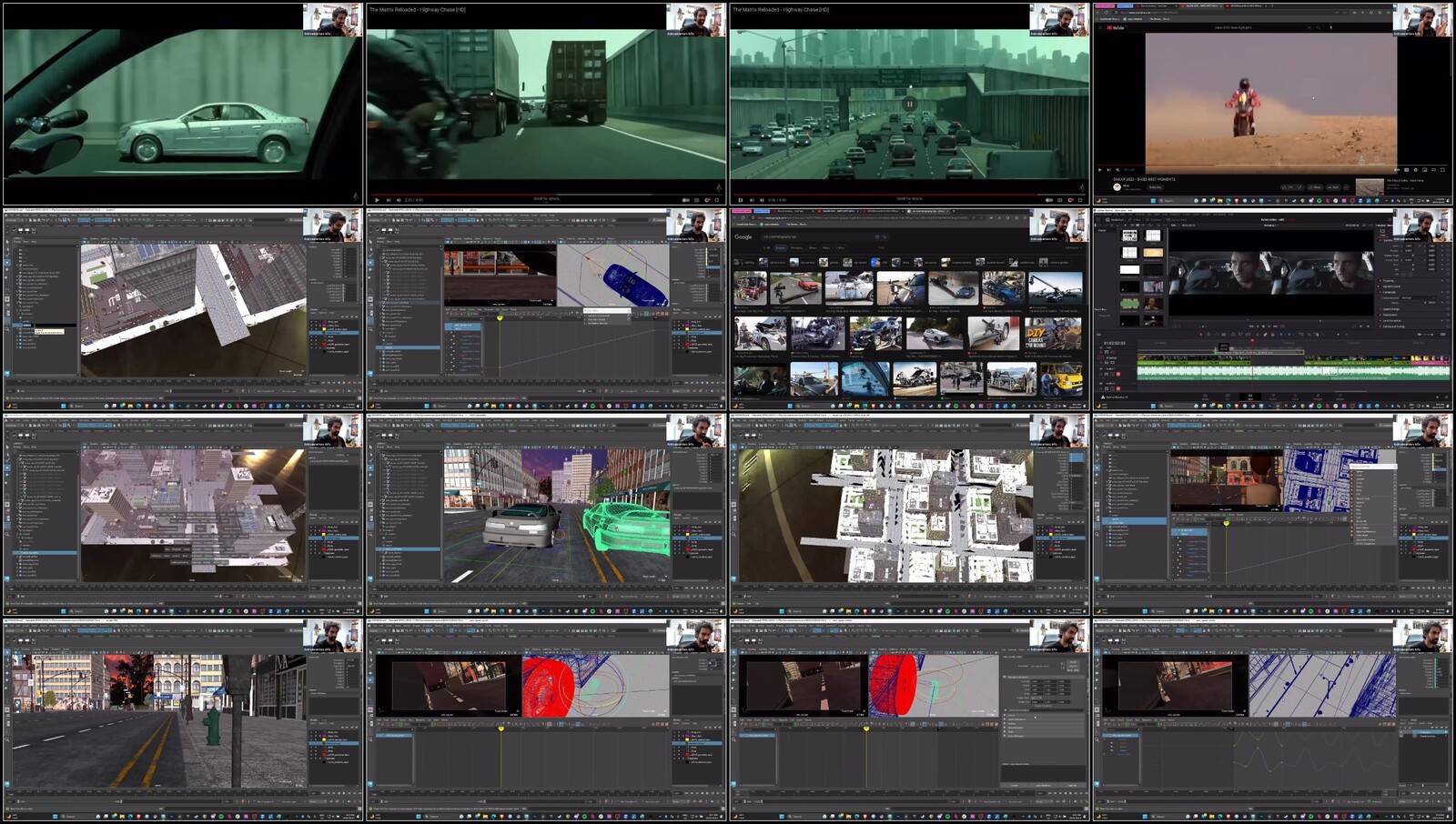Click yellow time marker in blue-car Maya frame

click(x=500, y=317)
